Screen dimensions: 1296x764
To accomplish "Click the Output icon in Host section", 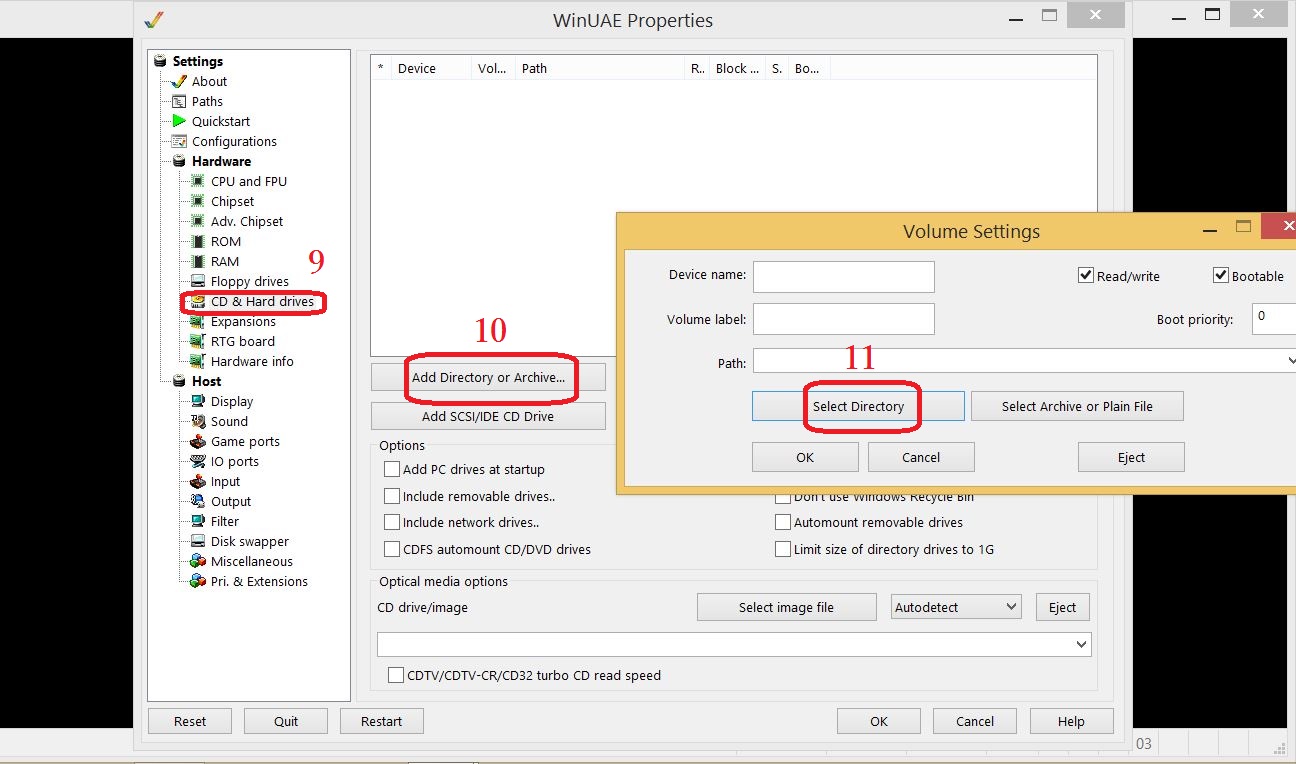I will [x=198, y=501].
